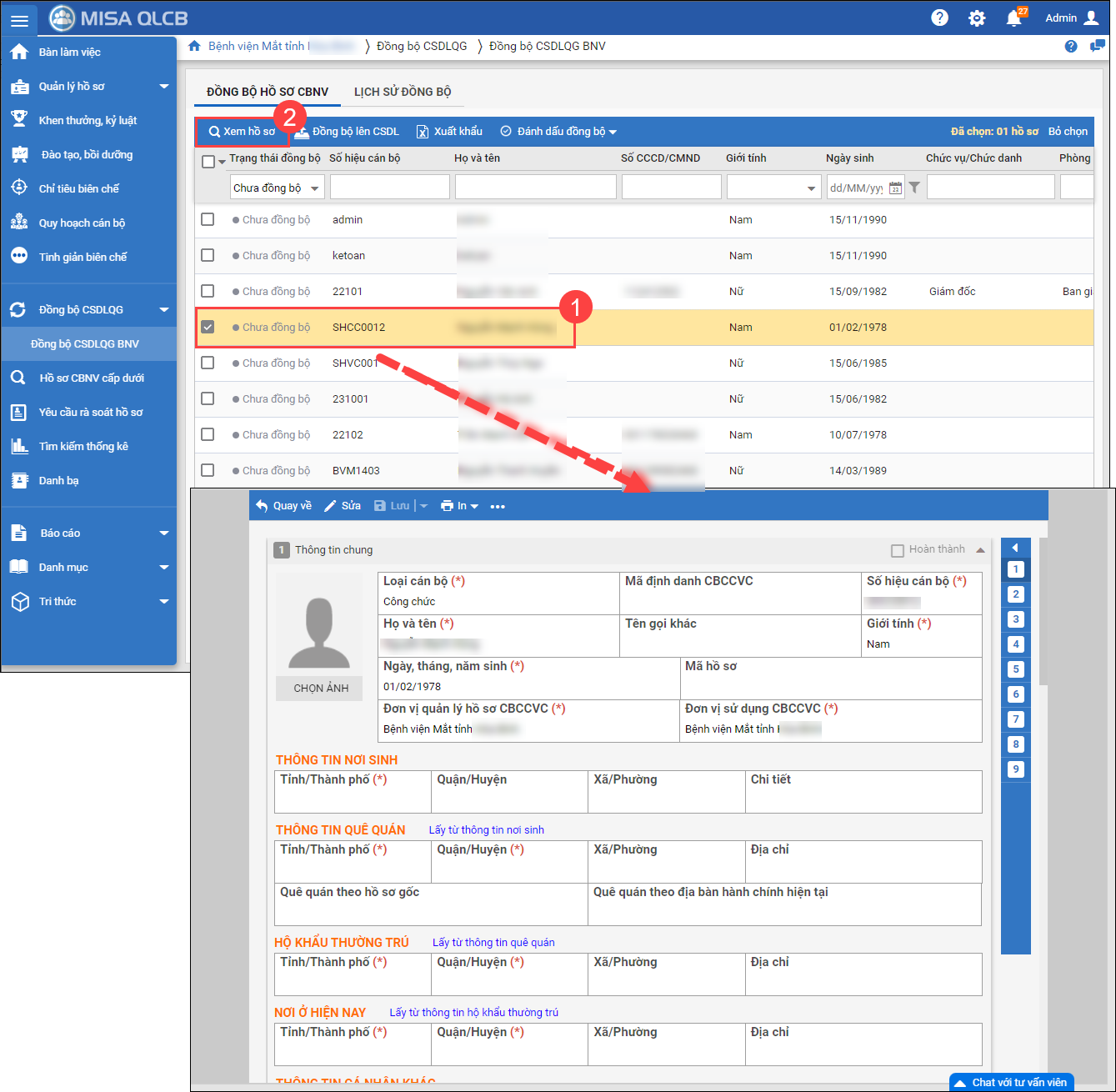The height and width of the screenshot is (1092, 1116).
Task: Click the Xuất khẩu export button
Action: click(449, 131)
